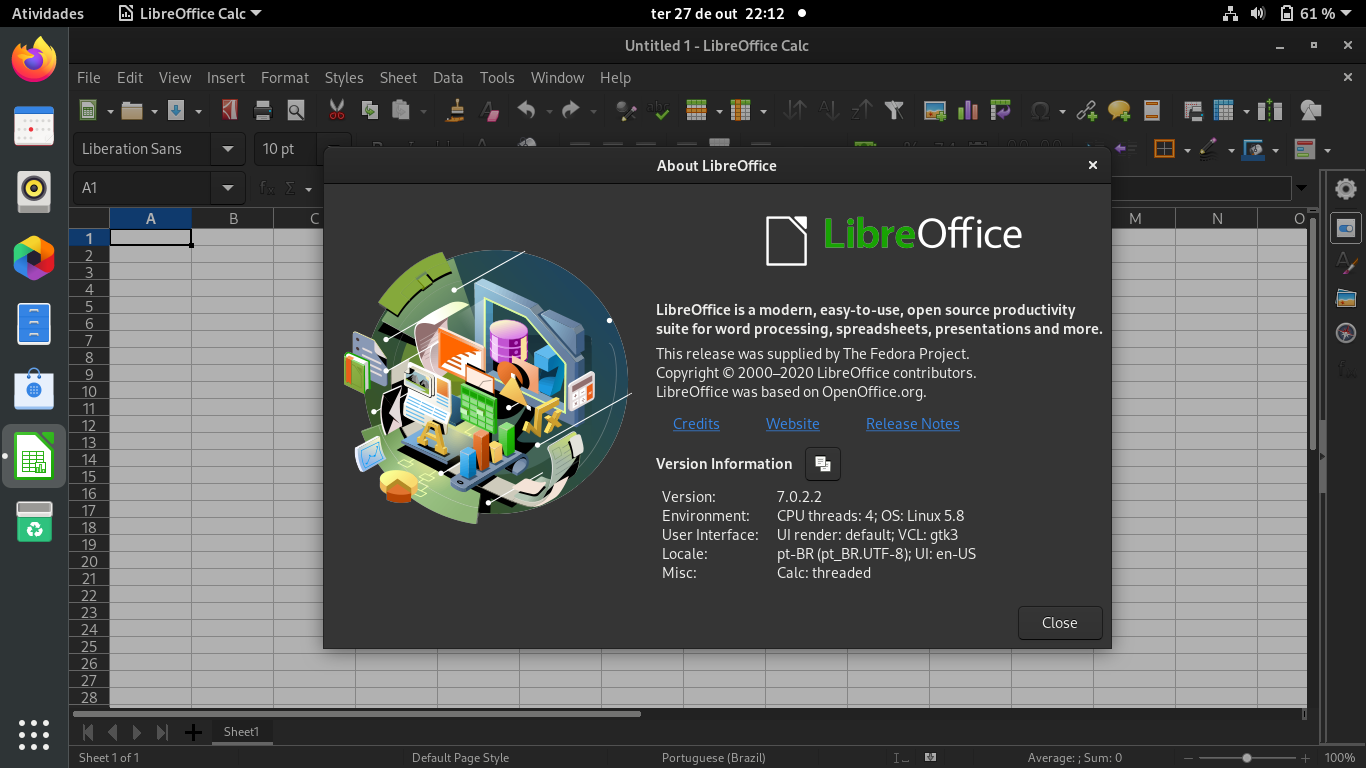
Task: Open the Data menu
Action: pos(448,77)
